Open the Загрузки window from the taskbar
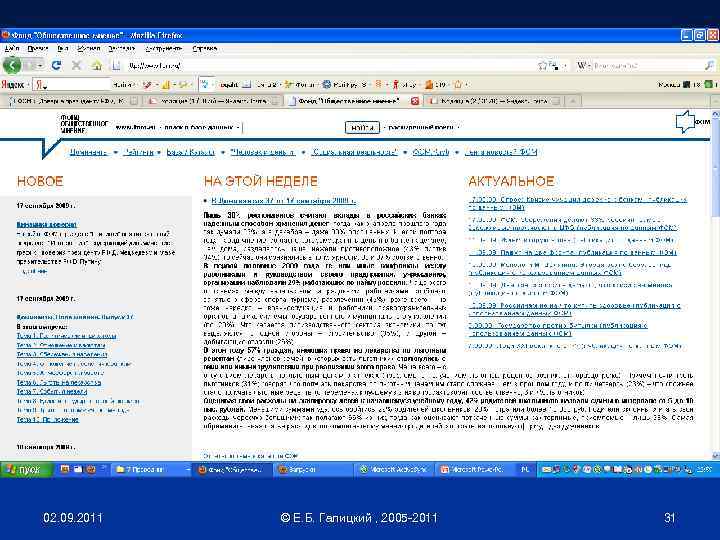Screen dimensions: 720x540 (x=312, y=469)
